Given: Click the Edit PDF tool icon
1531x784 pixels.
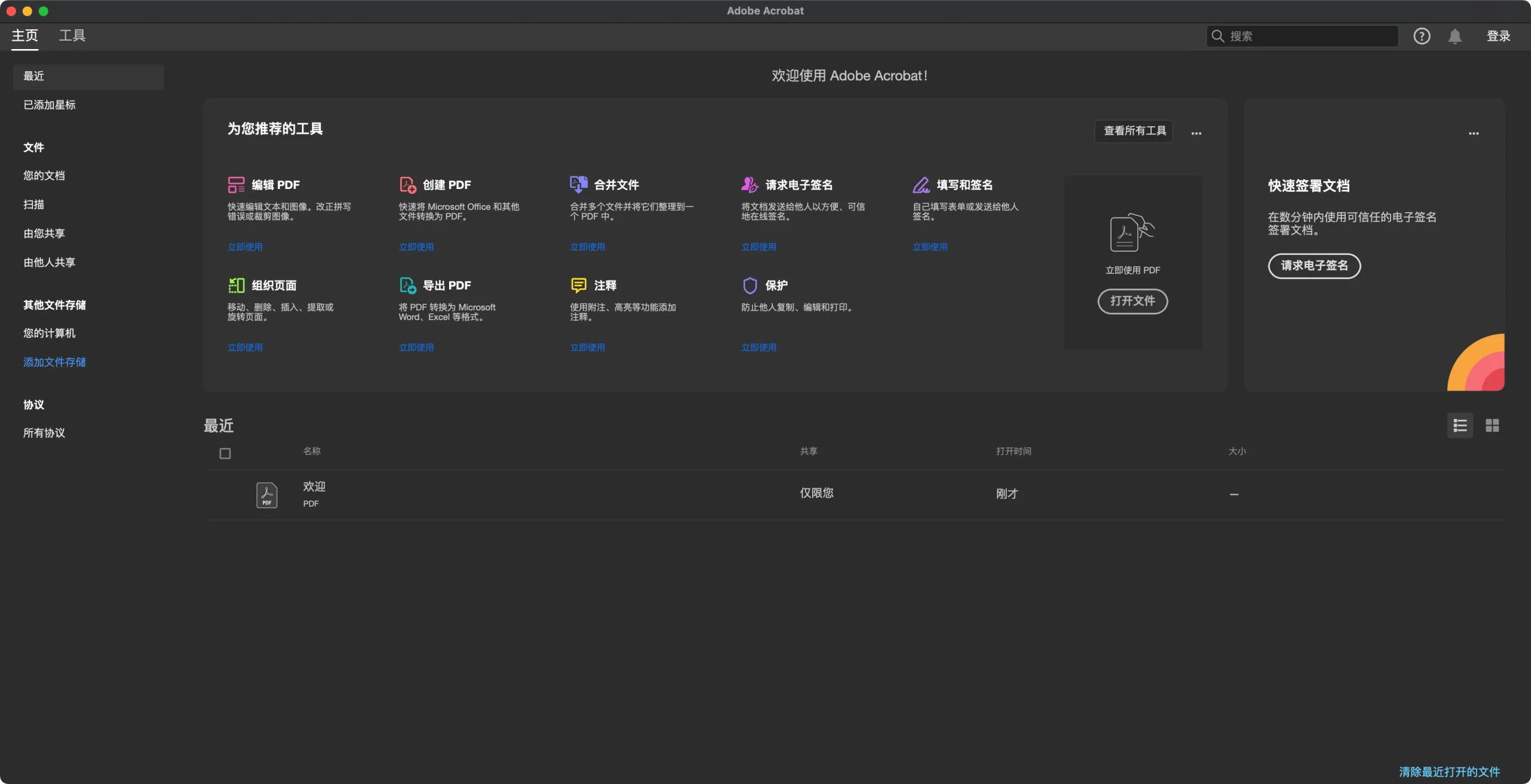Looking at the screenshot, I should (236, 185).
